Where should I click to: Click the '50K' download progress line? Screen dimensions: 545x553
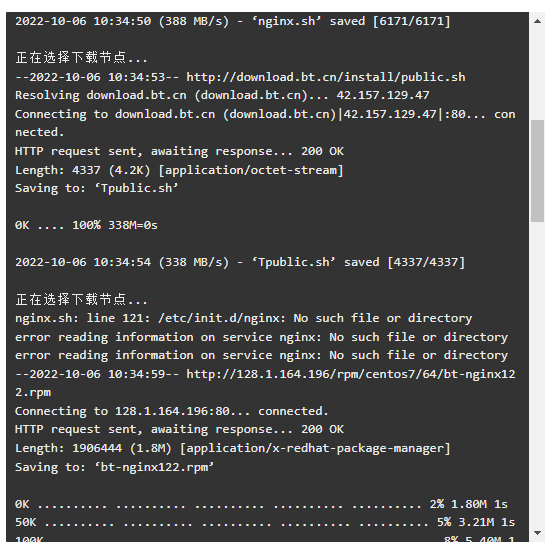(265, 522)
